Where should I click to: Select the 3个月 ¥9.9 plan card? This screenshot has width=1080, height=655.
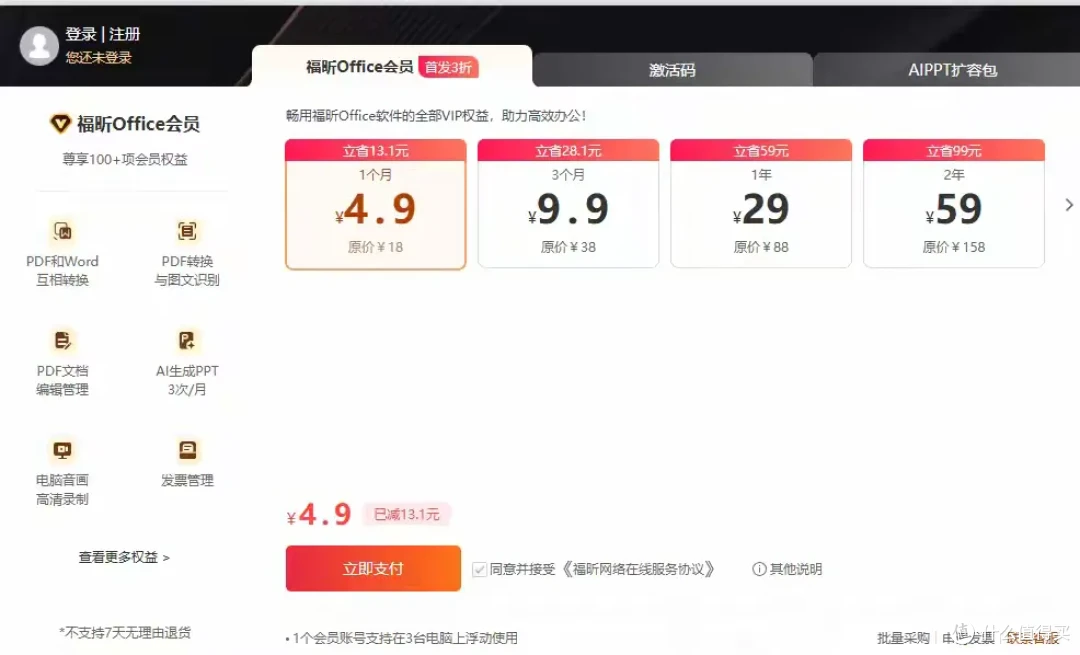tap(568, 204)
